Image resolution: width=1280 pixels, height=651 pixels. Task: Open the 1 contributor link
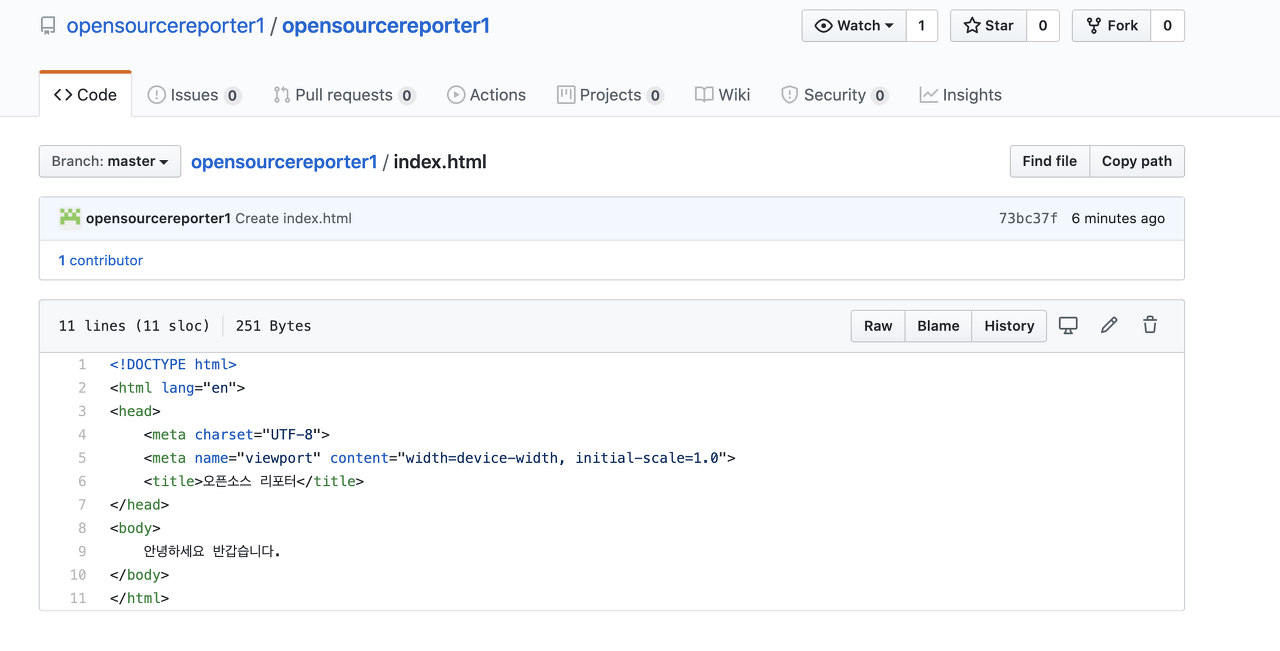[101, 260]
